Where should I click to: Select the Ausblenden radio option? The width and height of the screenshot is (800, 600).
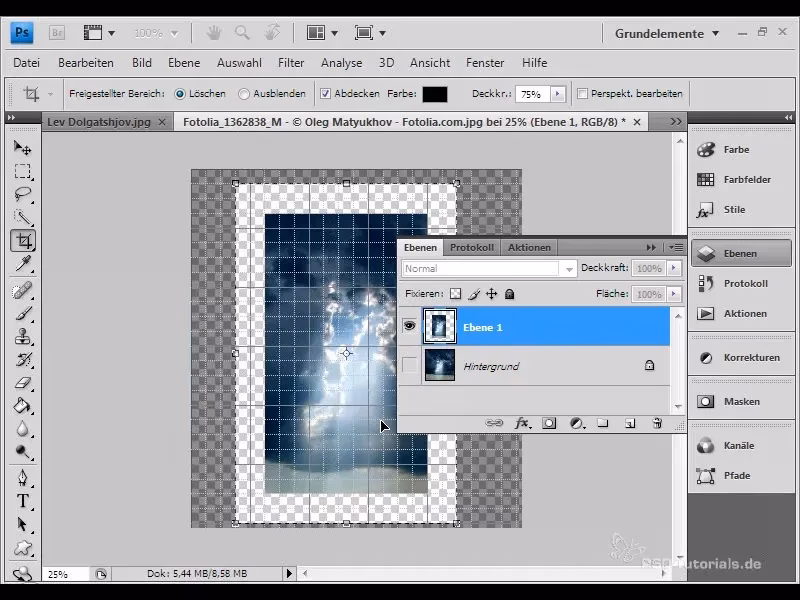[x=245, y=94]
